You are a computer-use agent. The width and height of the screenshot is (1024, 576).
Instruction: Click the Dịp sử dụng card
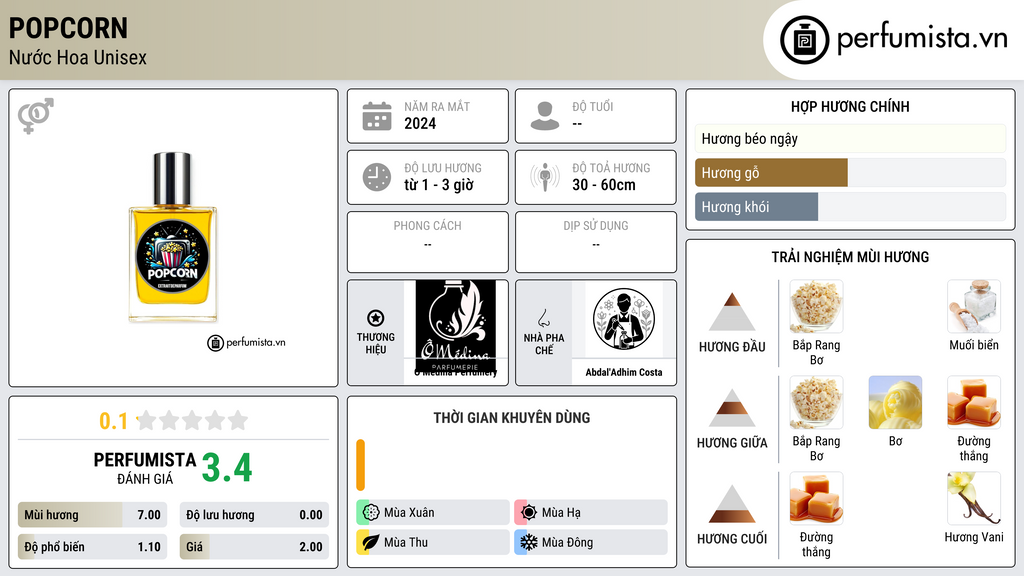coord(596,242)
